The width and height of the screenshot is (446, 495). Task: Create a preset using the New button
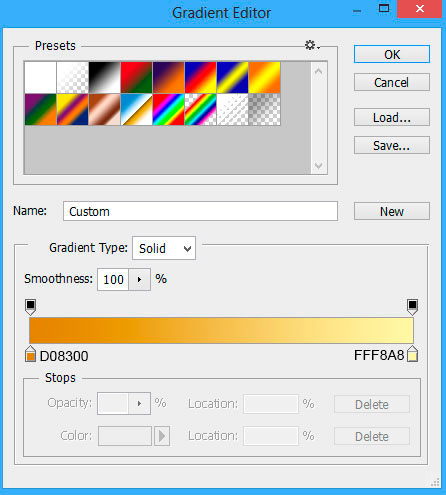click(x=392, y=211)
